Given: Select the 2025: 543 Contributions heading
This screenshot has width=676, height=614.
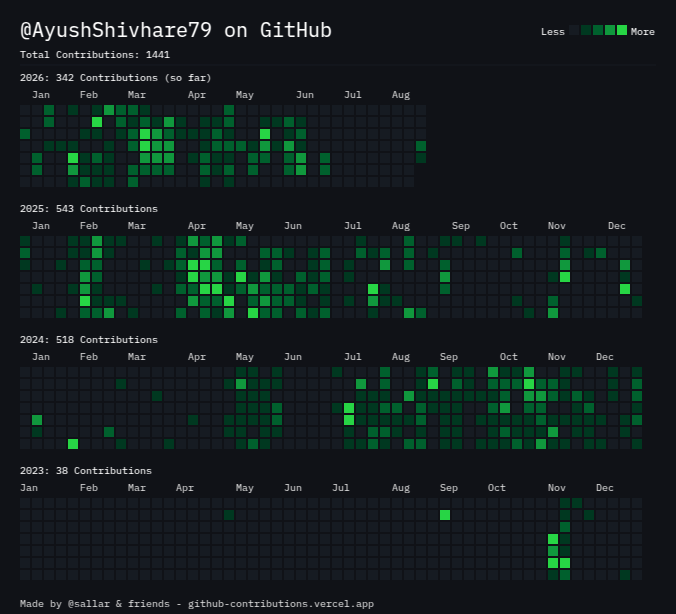Looking at the screenshot, I should [x=89, y=209].
